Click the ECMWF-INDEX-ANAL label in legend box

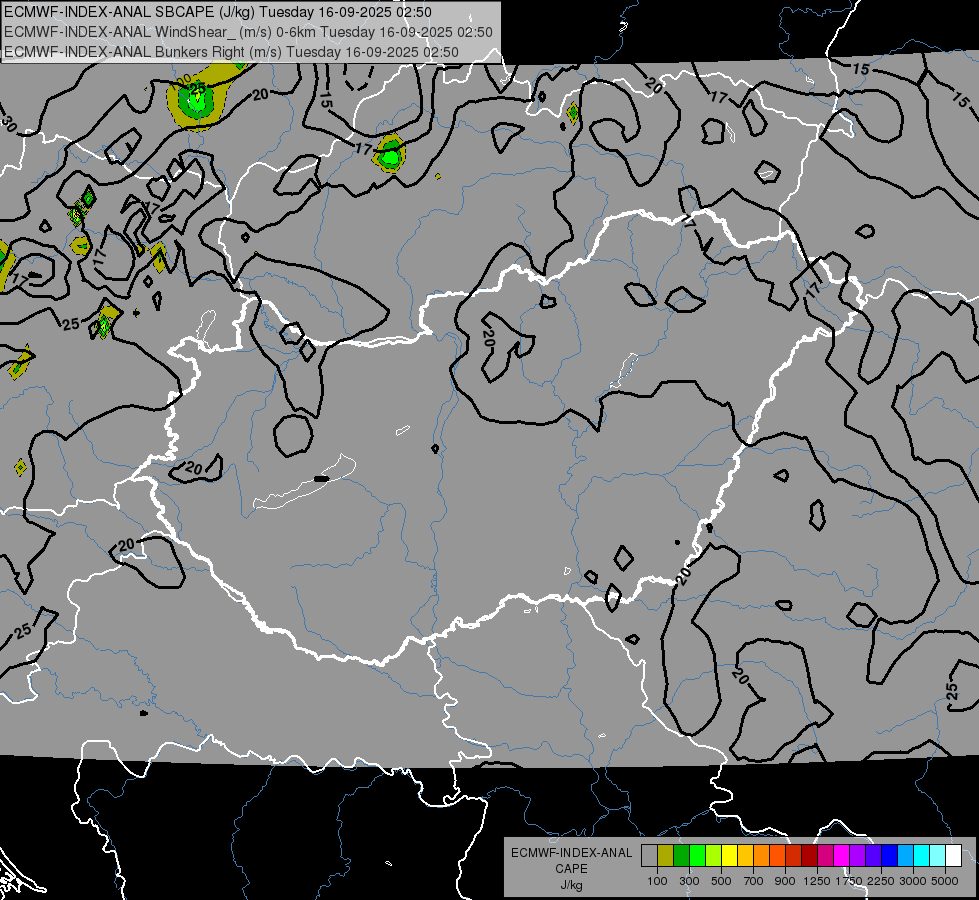571,853
